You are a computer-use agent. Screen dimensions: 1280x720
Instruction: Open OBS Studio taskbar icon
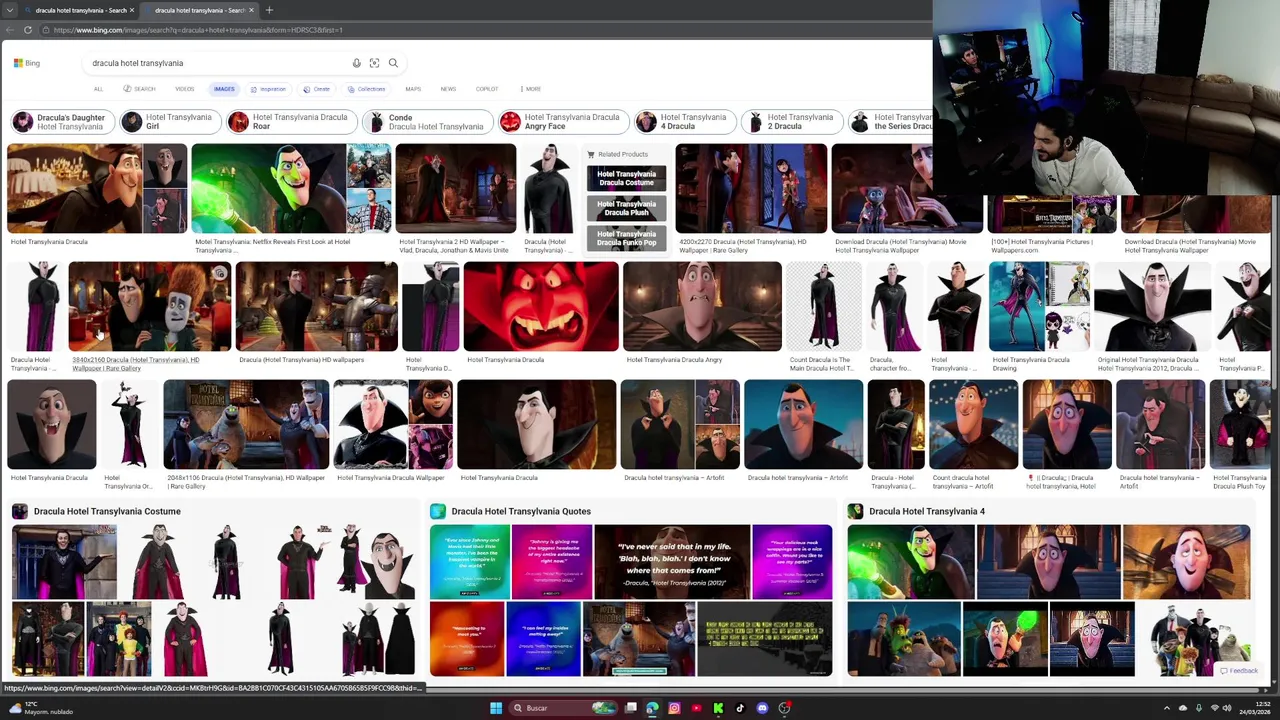(x=784, y=708)
